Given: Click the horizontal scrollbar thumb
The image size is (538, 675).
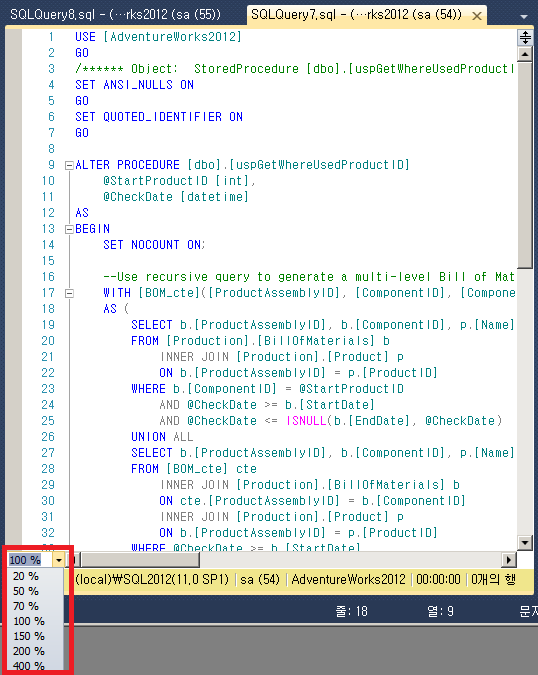Looking at the screenshot, I should click(x=140, y=560).
